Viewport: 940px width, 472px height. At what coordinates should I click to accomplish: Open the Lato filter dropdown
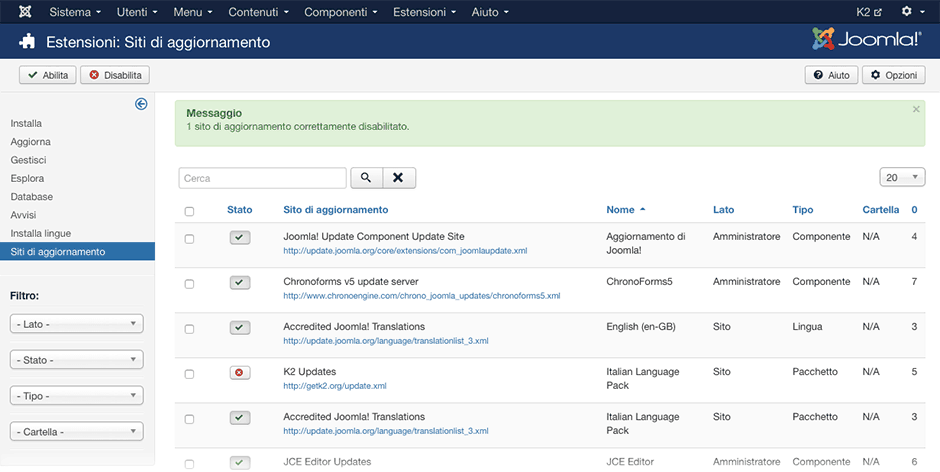click(77, 324)
